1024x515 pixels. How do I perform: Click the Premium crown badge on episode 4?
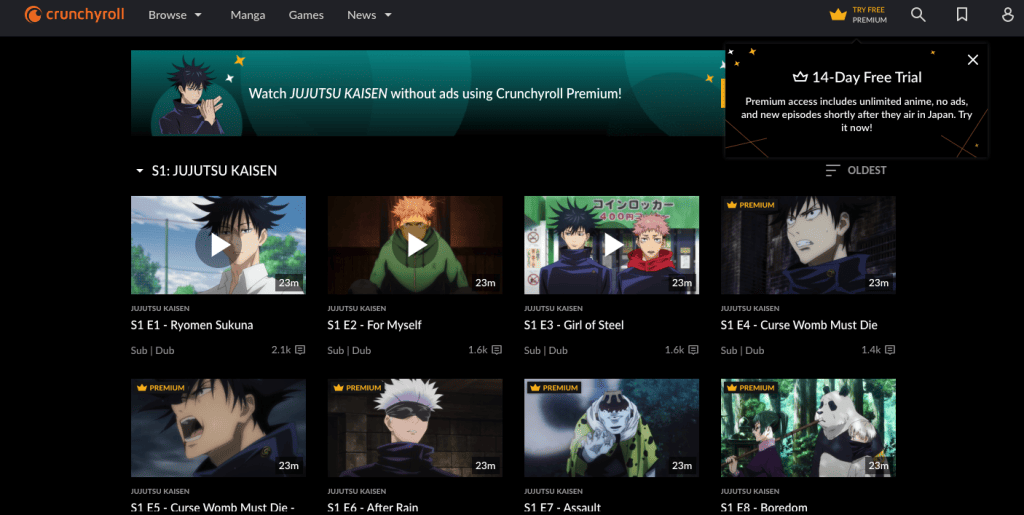(x=750, y=205)
